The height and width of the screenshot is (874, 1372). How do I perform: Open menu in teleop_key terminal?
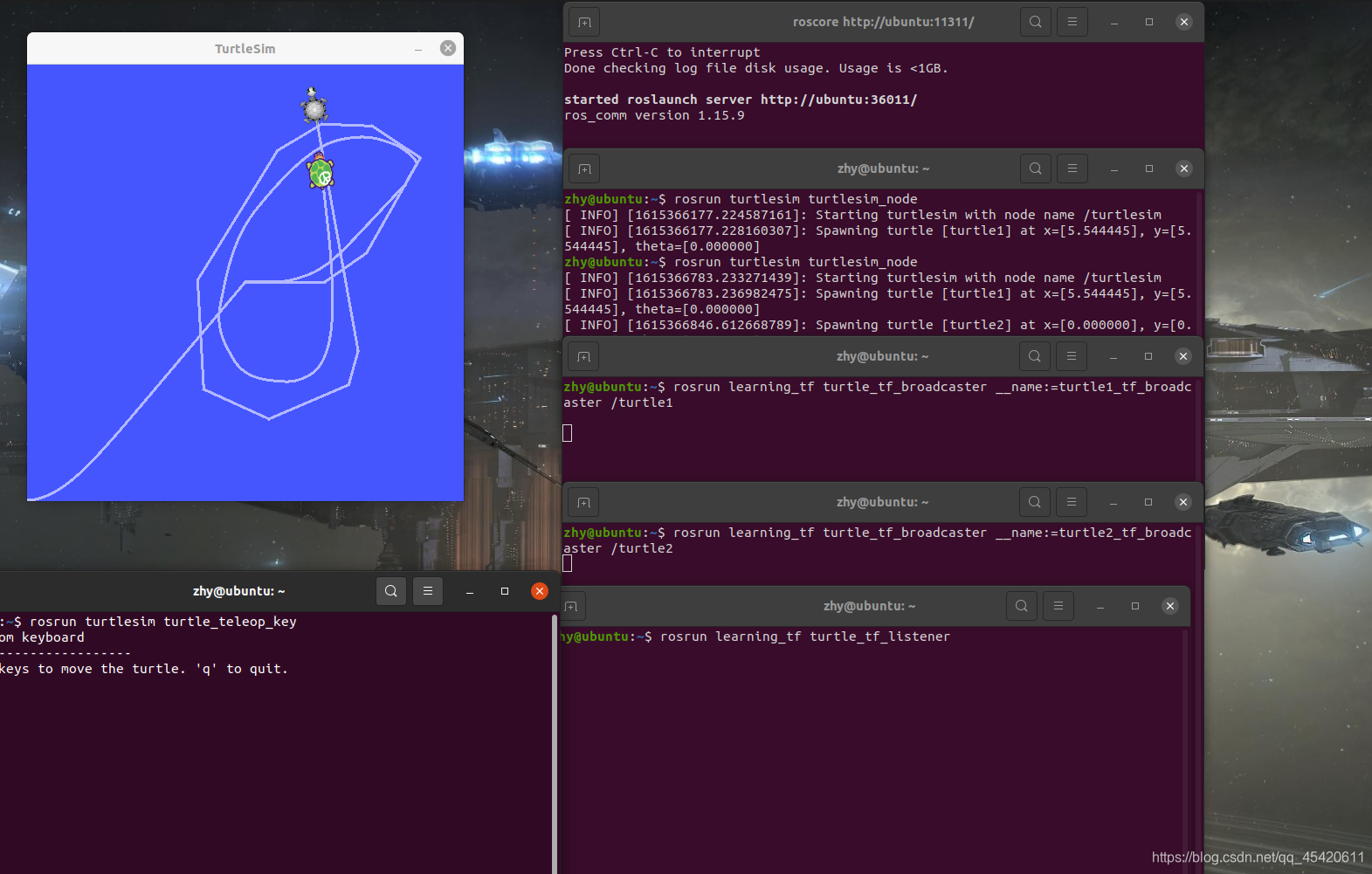(428, 591)
